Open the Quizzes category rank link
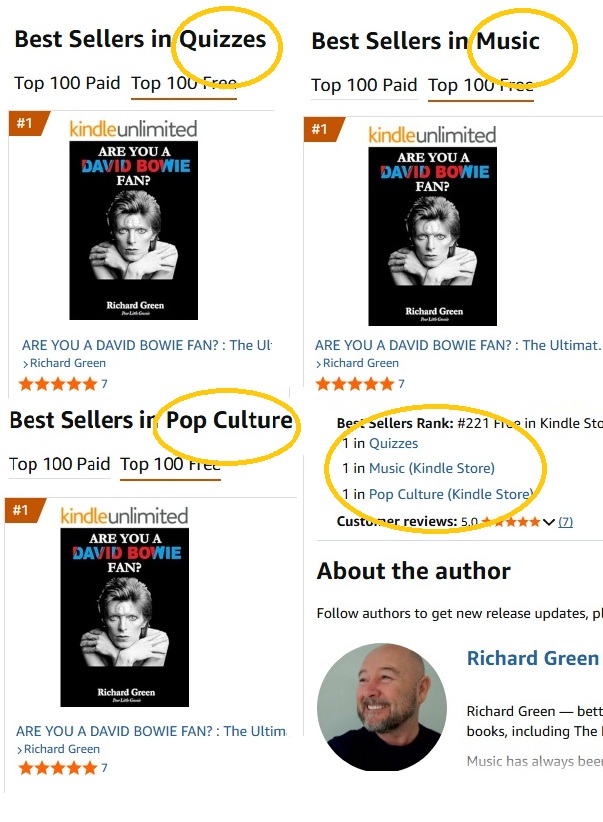 (393, 443)
